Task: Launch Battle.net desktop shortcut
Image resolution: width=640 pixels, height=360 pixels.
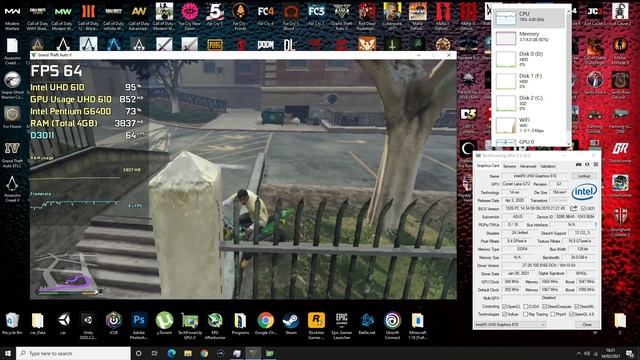Action: pyautogui.click(x=367, y=324)
